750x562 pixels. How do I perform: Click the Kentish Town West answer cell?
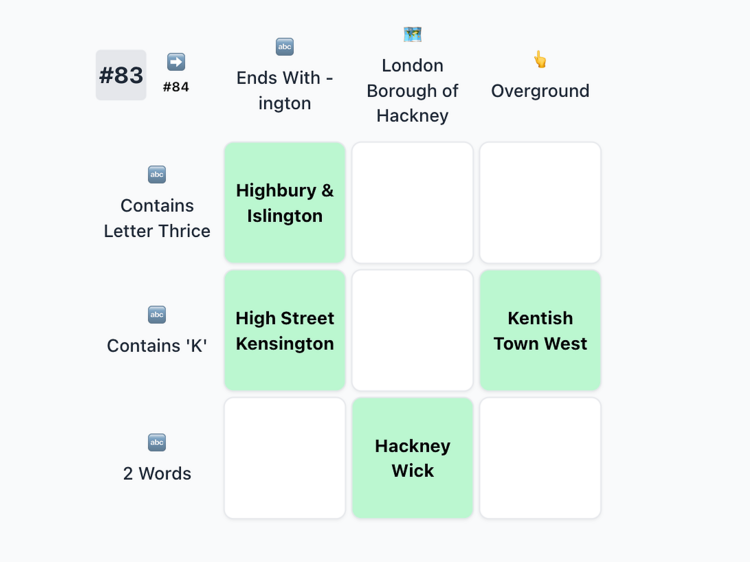pos(540,331)
